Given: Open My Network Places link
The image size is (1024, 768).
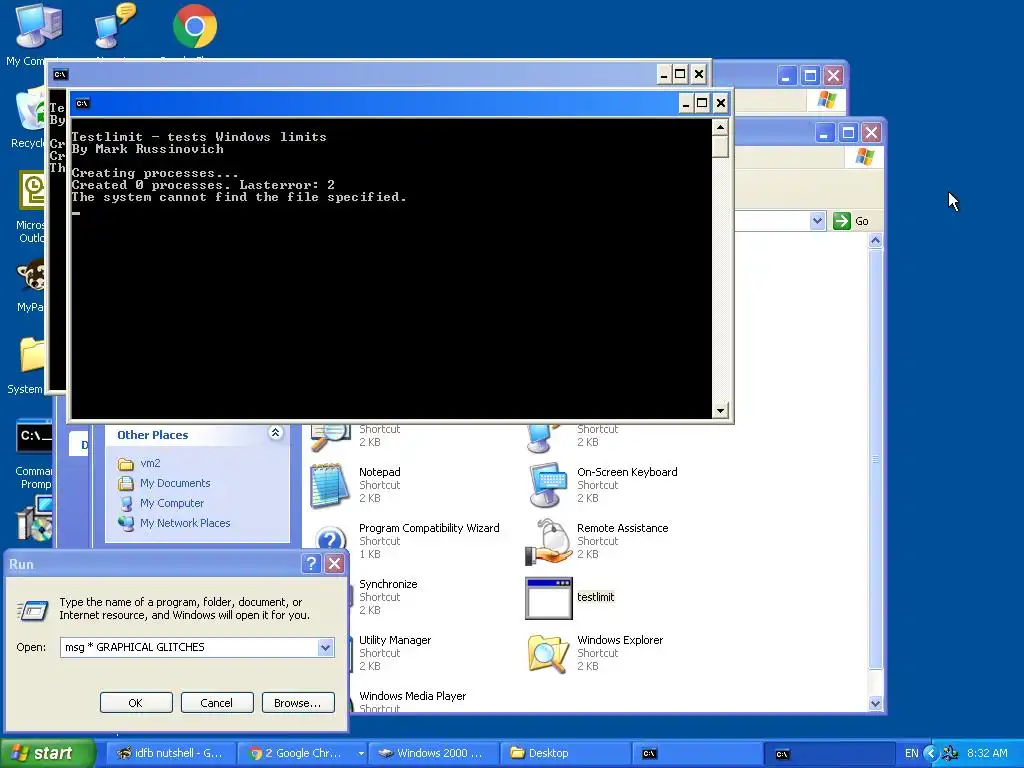Looking at the screenshot, I should (x=185, y=523).
